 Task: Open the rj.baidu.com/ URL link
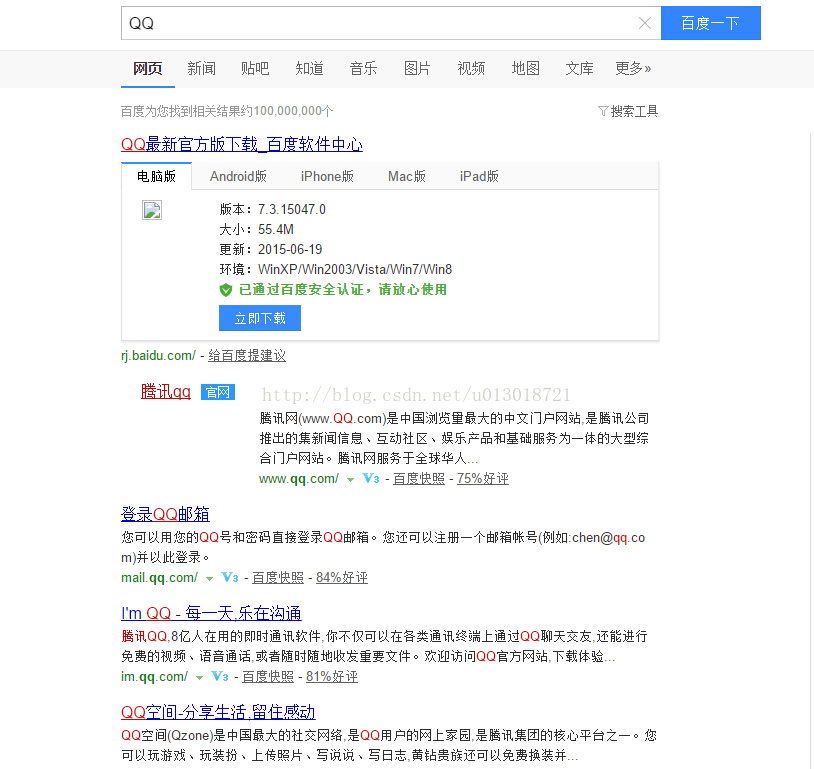(158, 356)
